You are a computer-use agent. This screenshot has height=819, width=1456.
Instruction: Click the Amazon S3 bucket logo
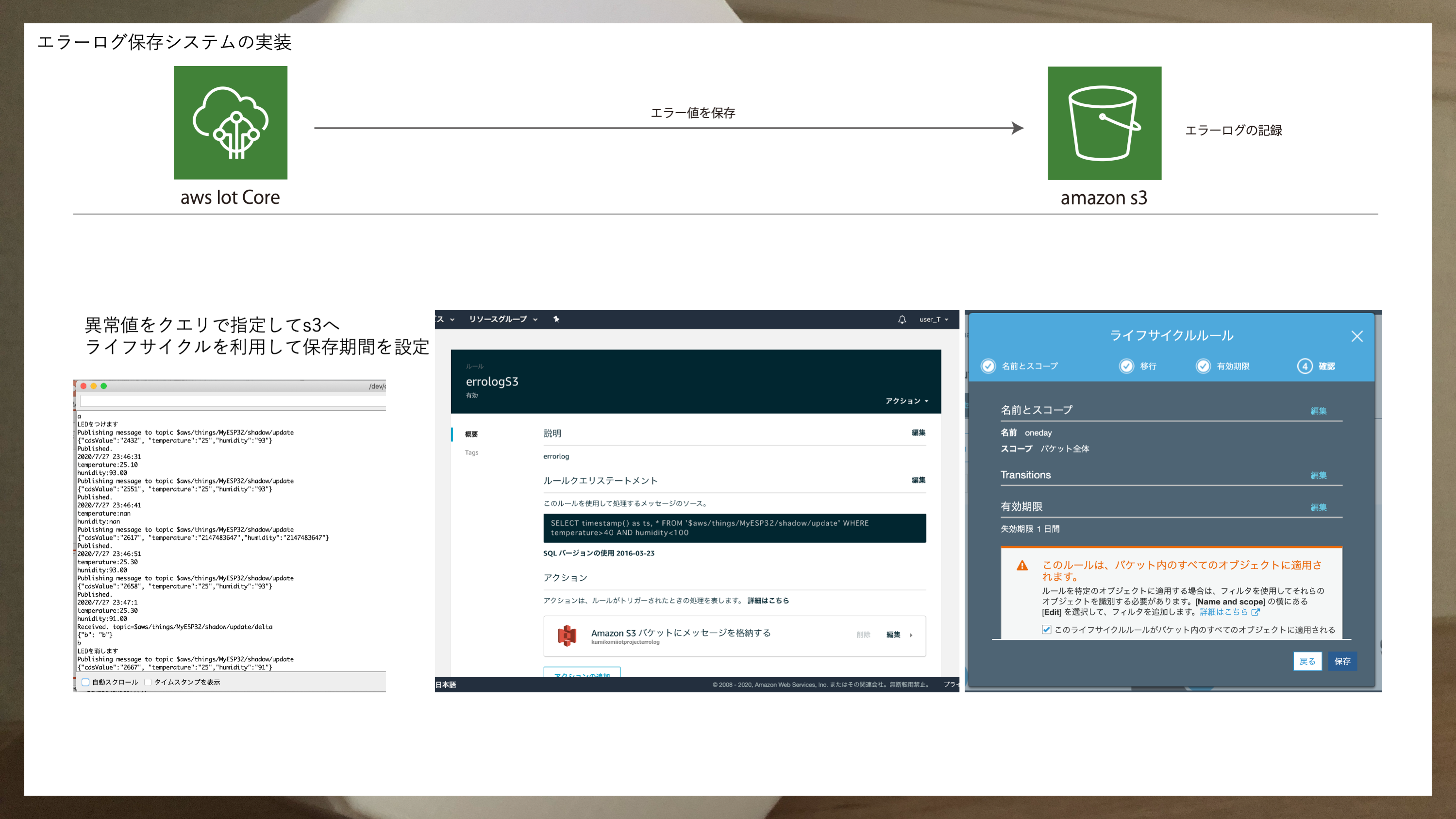tap(1104, 123)
